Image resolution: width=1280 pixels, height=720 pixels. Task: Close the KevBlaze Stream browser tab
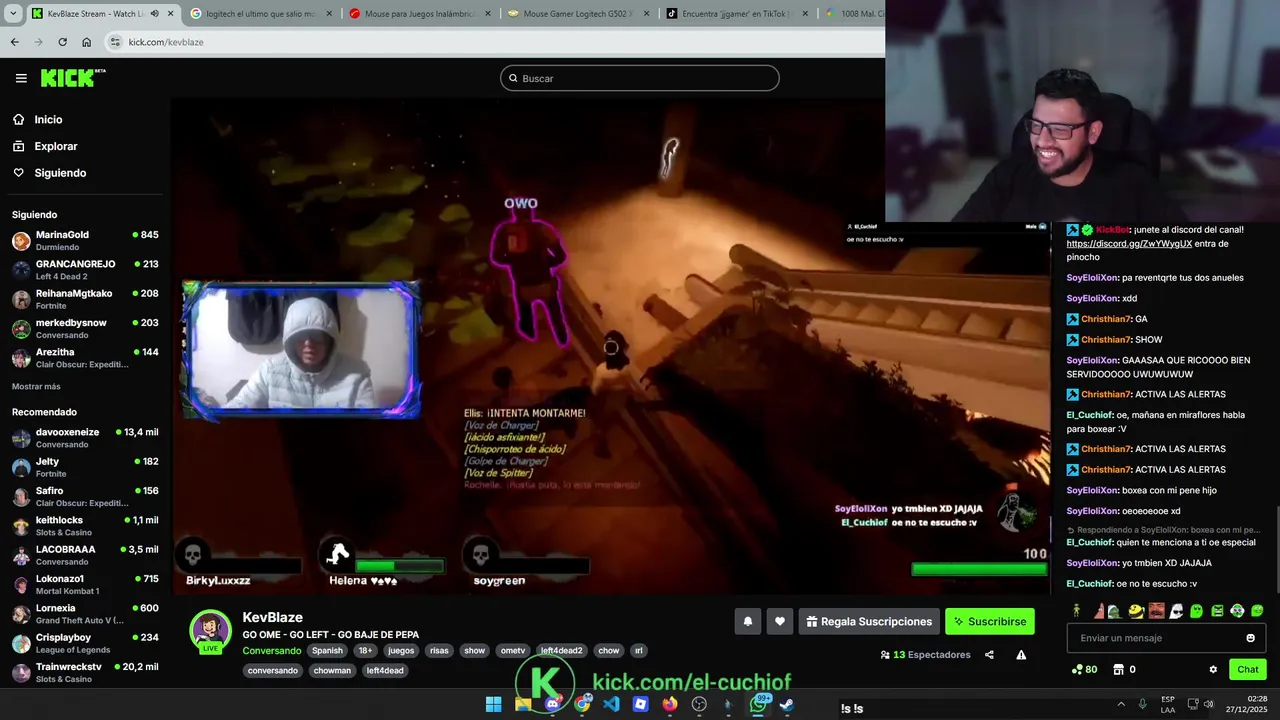pos(170,14)
